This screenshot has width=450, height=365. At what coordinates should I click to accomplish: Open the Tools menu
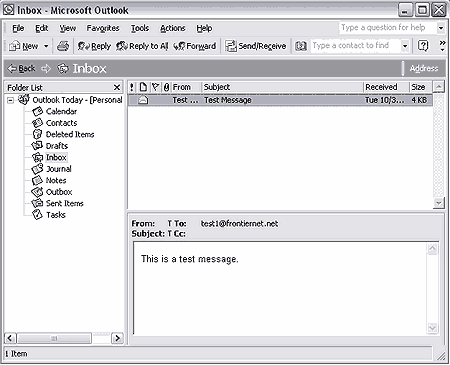[x=140, y=28]
